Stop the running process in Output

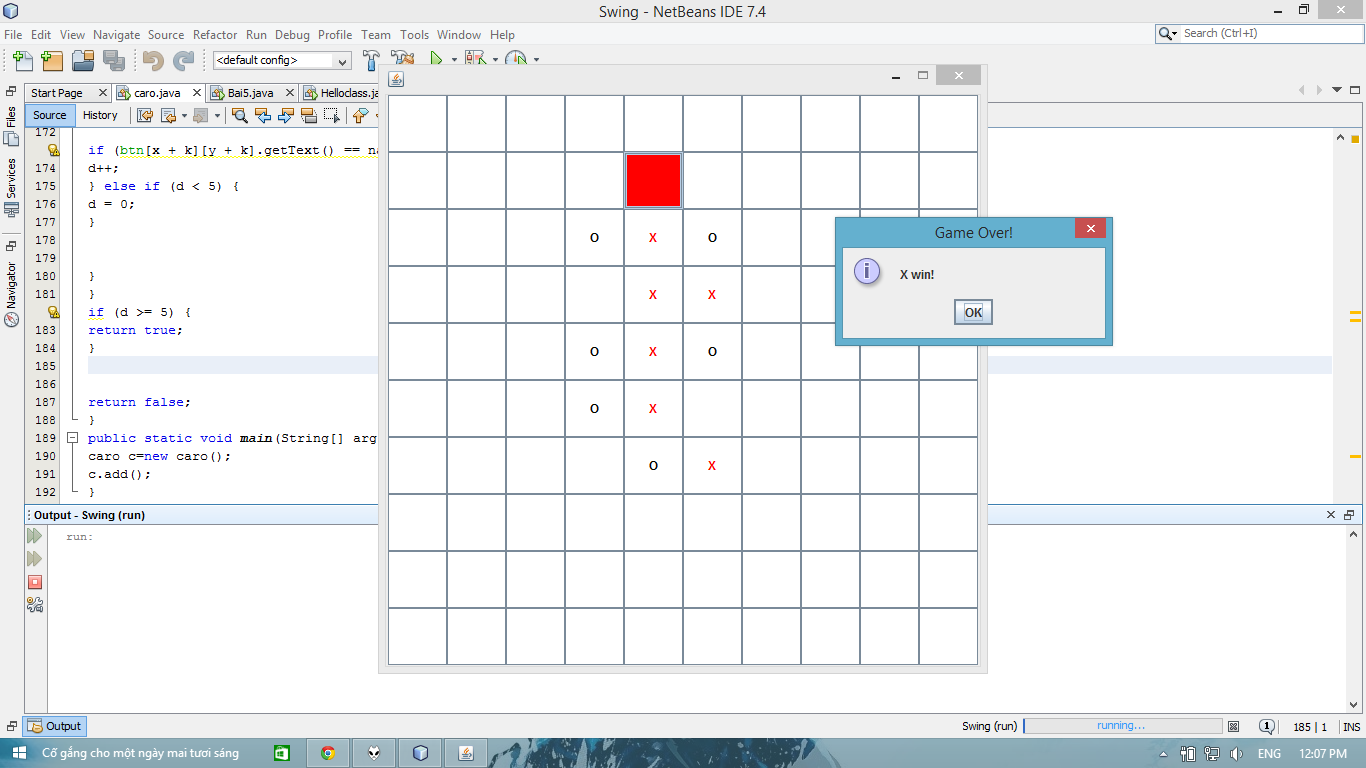coord(35,582)
